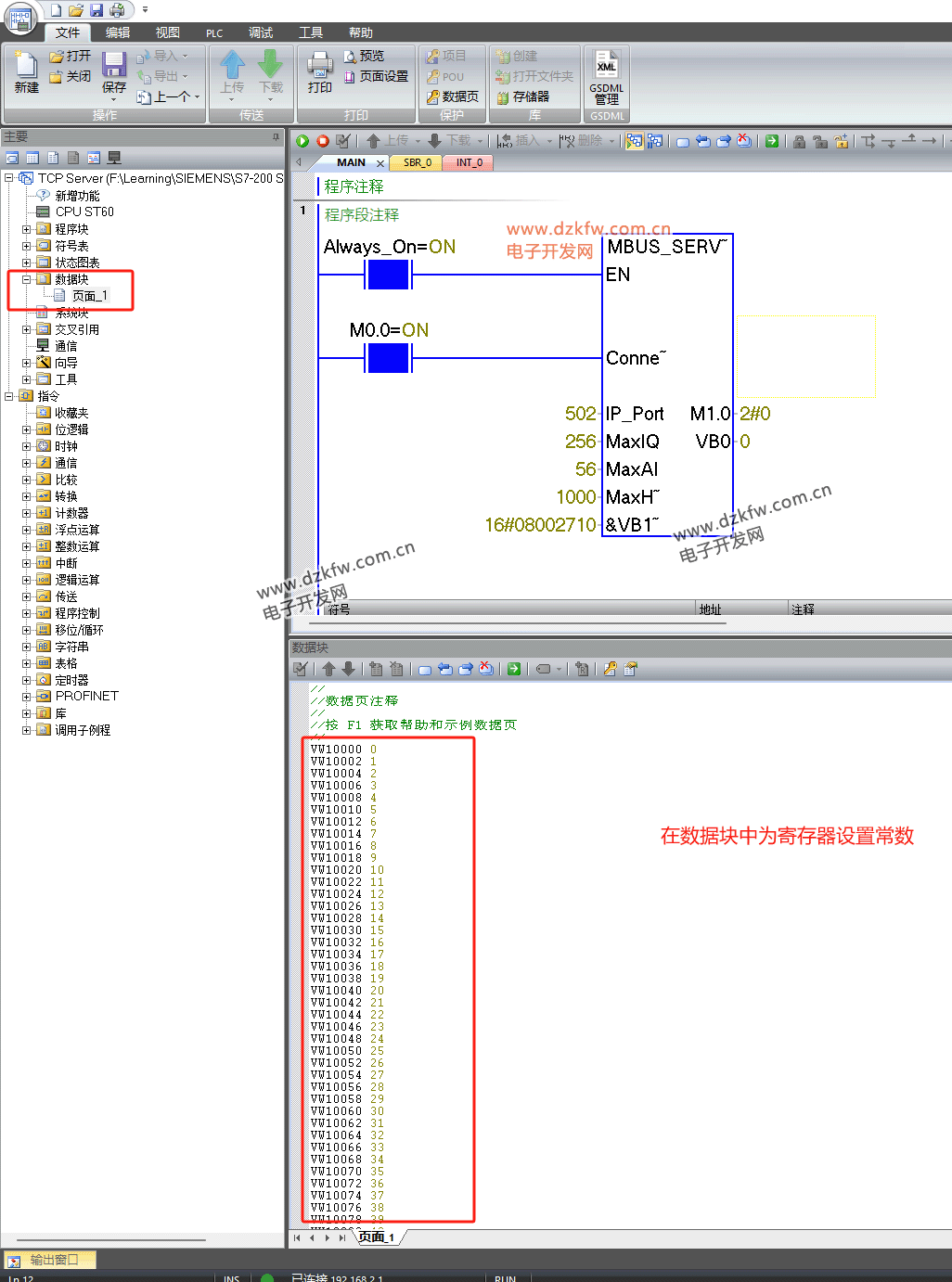This screenshot has width=952, height=1282.
Task: Open the 存储器 library memory option
Action: tap(523, 96)
